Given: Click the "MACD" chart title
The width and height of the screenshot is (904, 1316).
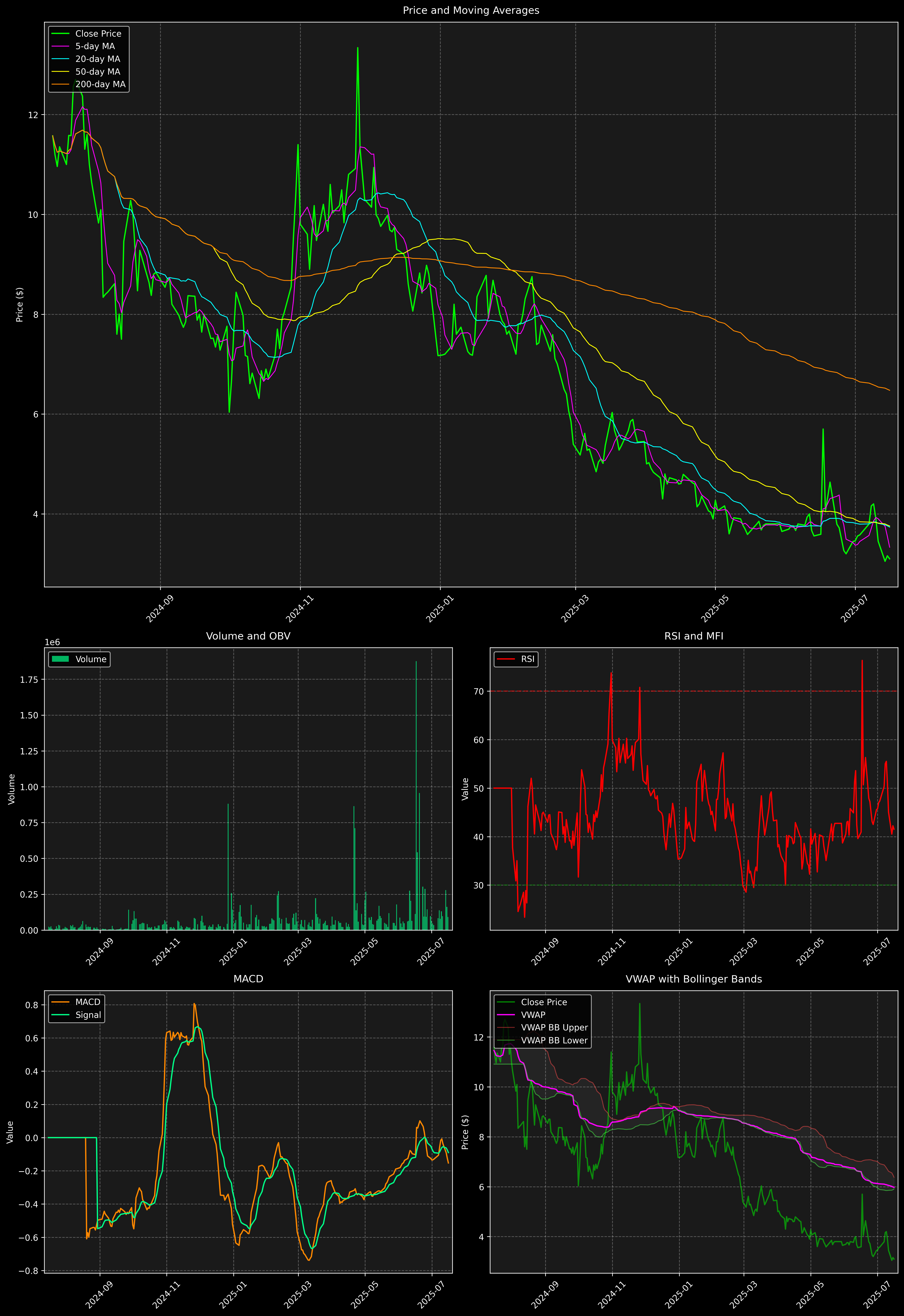Looking at the screenshot, I should point(248,979).
